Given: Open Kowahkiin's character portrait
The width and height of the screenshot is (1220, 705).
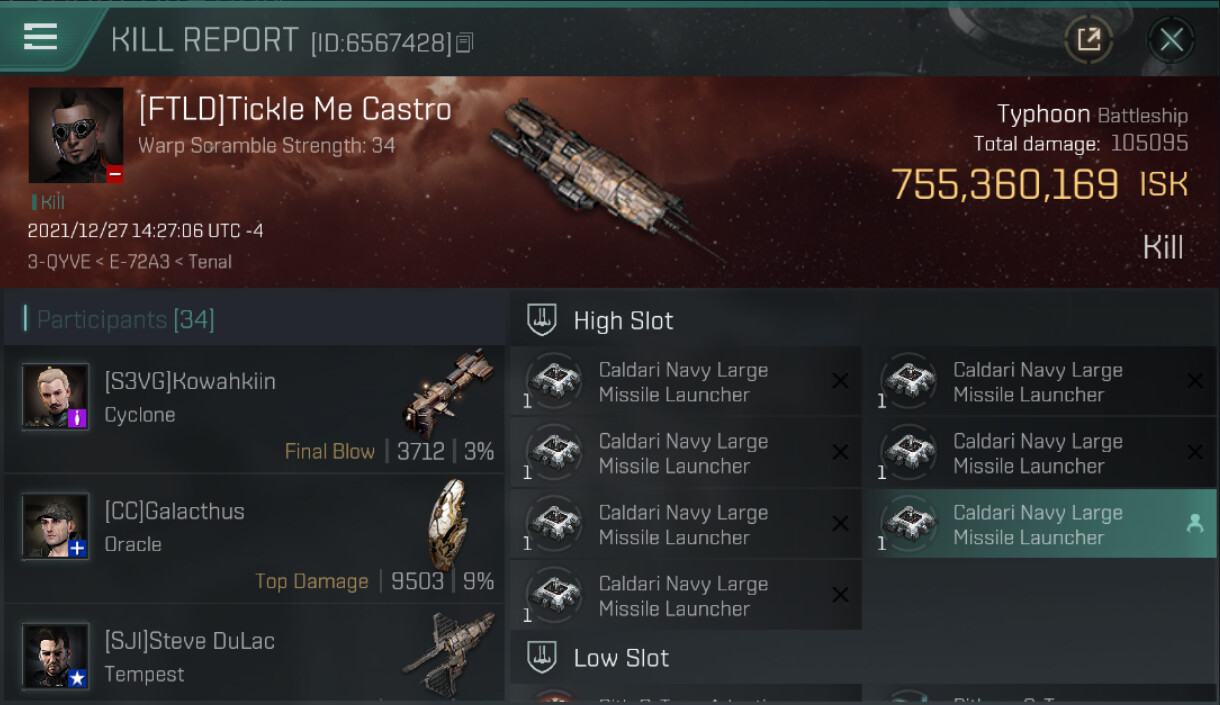Looking at the screenshot, I should [55, 396].
